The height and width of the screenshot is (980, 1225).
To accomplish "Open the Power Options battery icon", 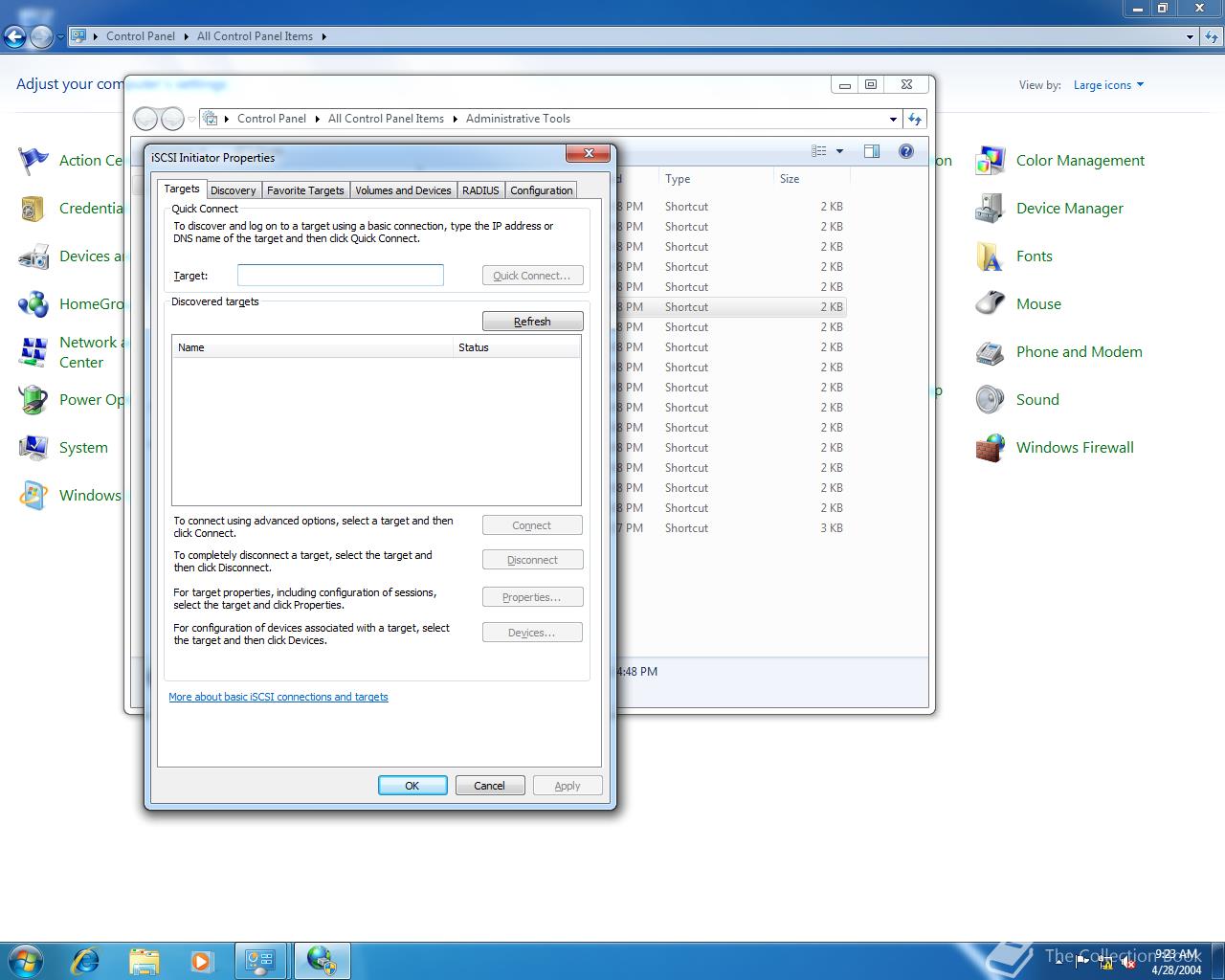I will coord(33,400).
